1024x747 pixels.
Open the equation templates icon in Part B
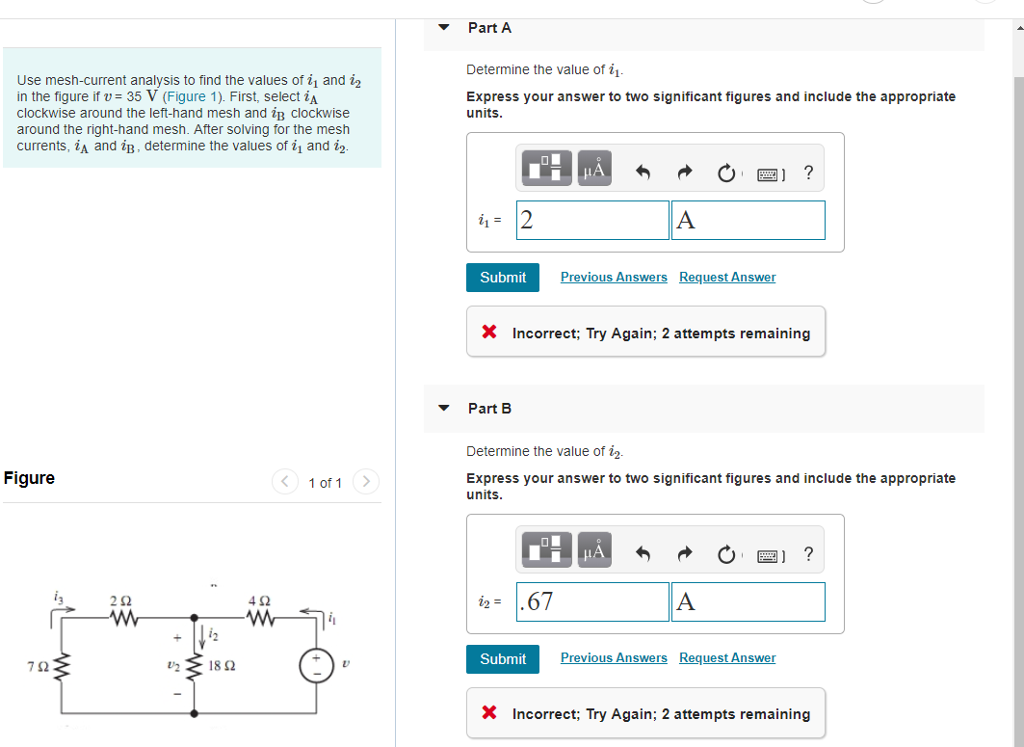click(x=545, y=548)
